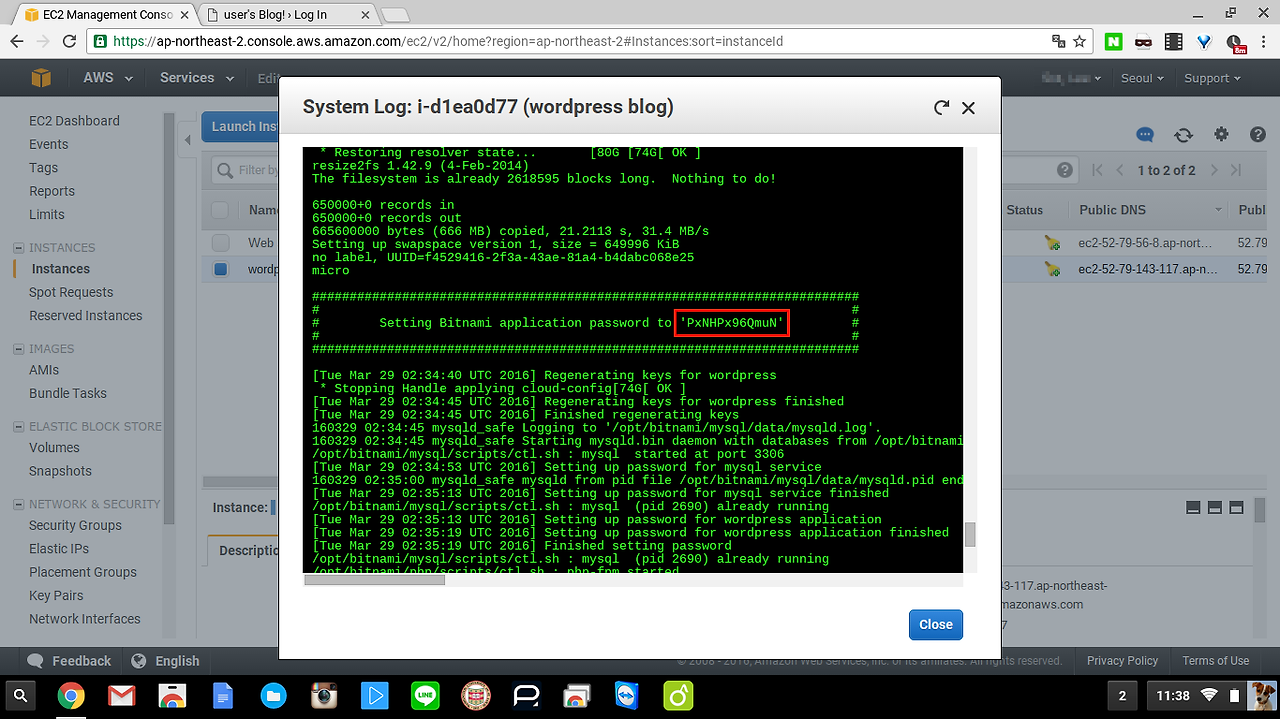Open the help question mark icon
Viewport: 1280px width, 719px height.
pos(1258,135)
